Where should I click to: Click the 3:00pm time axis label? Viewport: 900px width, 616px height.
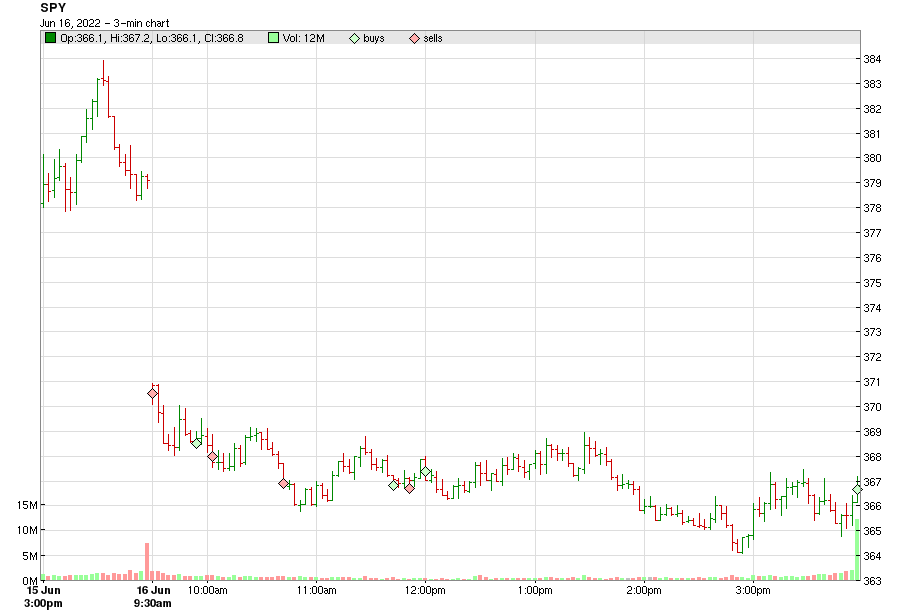[753, 590]
